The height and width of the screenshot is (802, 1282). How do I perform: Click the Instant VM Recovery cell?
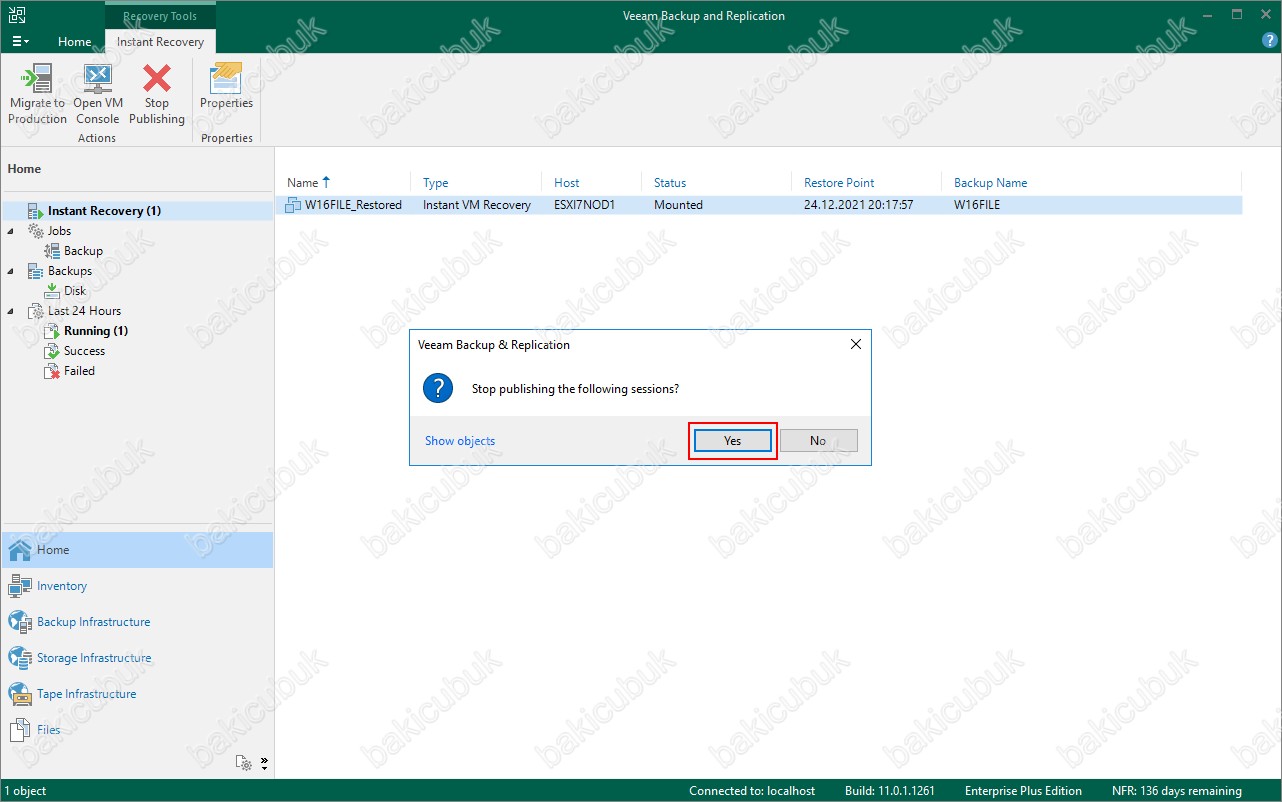[477, 205]
